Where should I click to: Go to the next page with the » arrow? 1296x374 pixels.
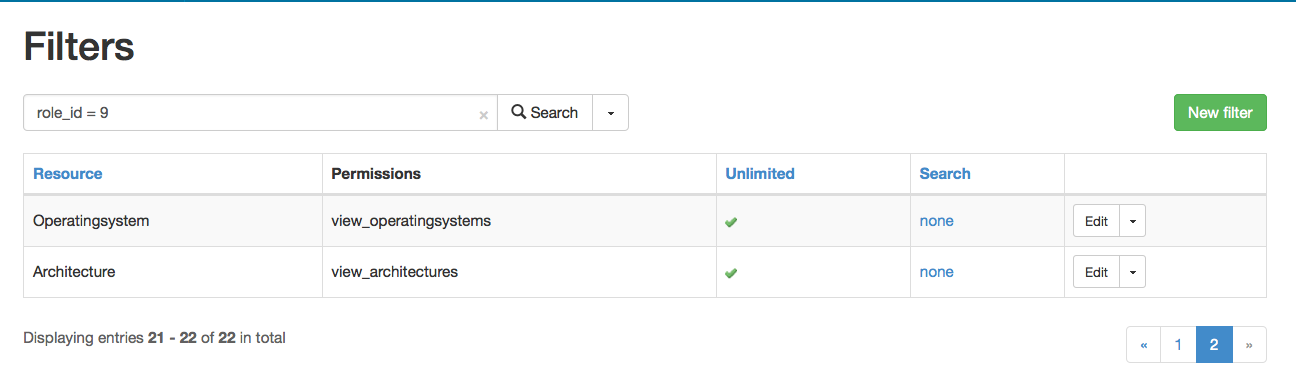[1250, 345]
